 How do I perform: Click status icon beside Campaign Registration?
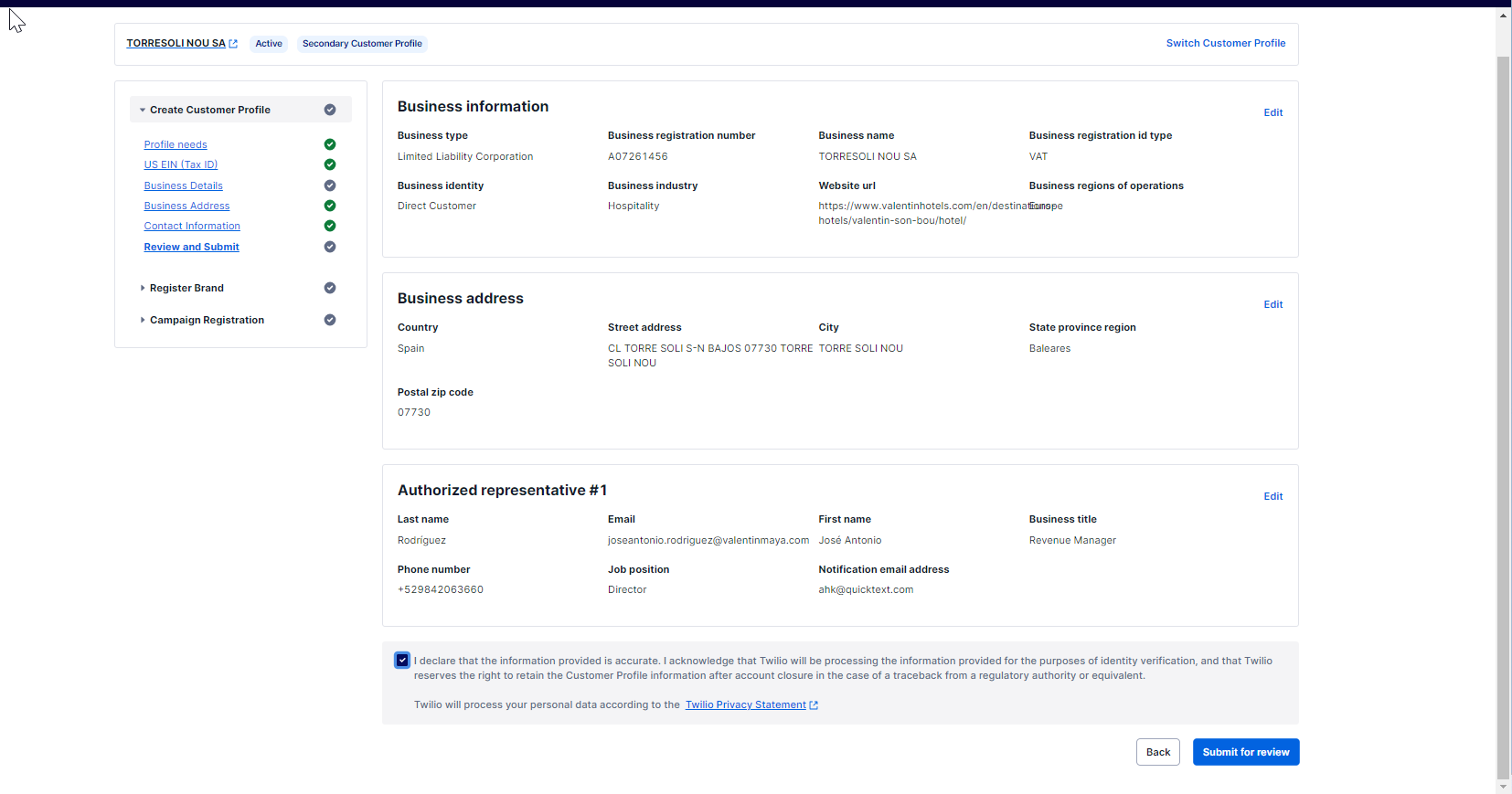coord(330,320)
